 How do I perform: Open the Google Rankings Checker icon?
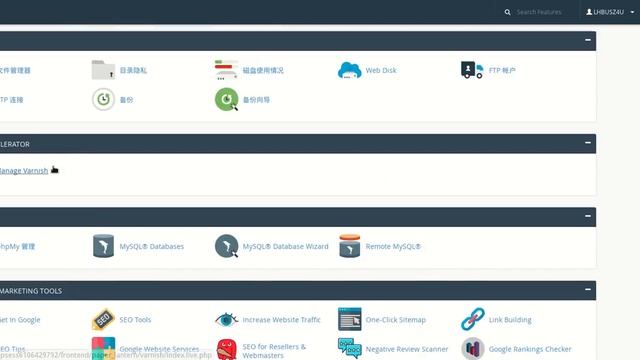[473, 349]
